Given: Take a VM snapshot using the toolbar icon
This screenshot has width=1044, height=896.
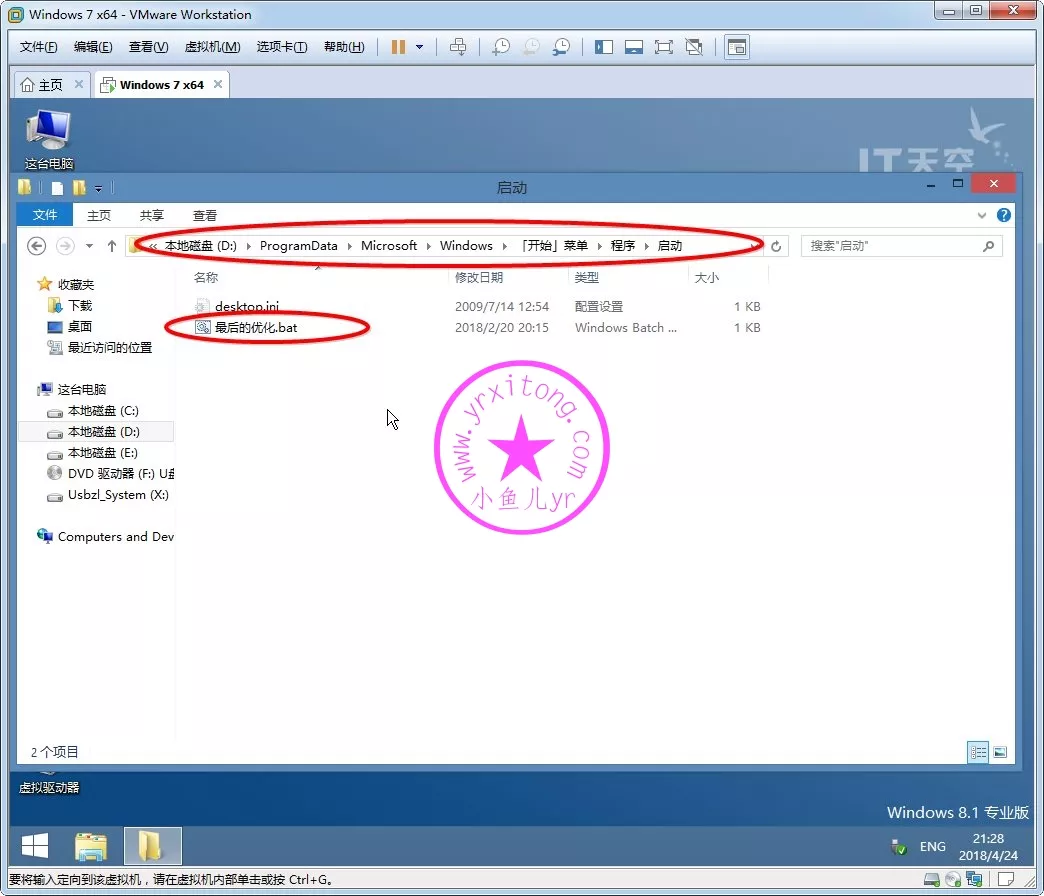Looking at the screenshot, I should pyautogui.click(x=501, y=47).
